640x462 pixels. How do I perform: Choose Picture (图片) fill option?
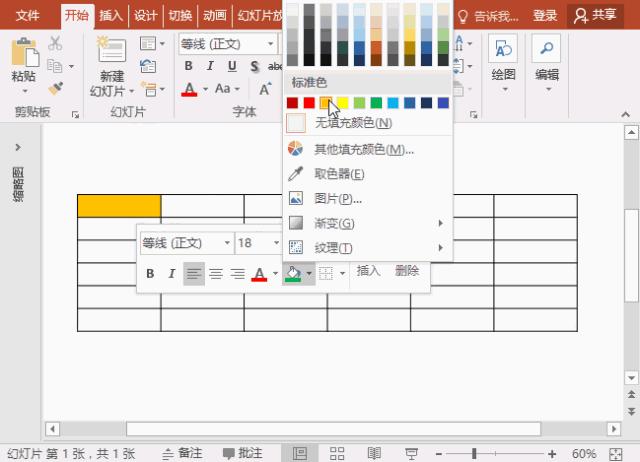[x=368, y=198]
